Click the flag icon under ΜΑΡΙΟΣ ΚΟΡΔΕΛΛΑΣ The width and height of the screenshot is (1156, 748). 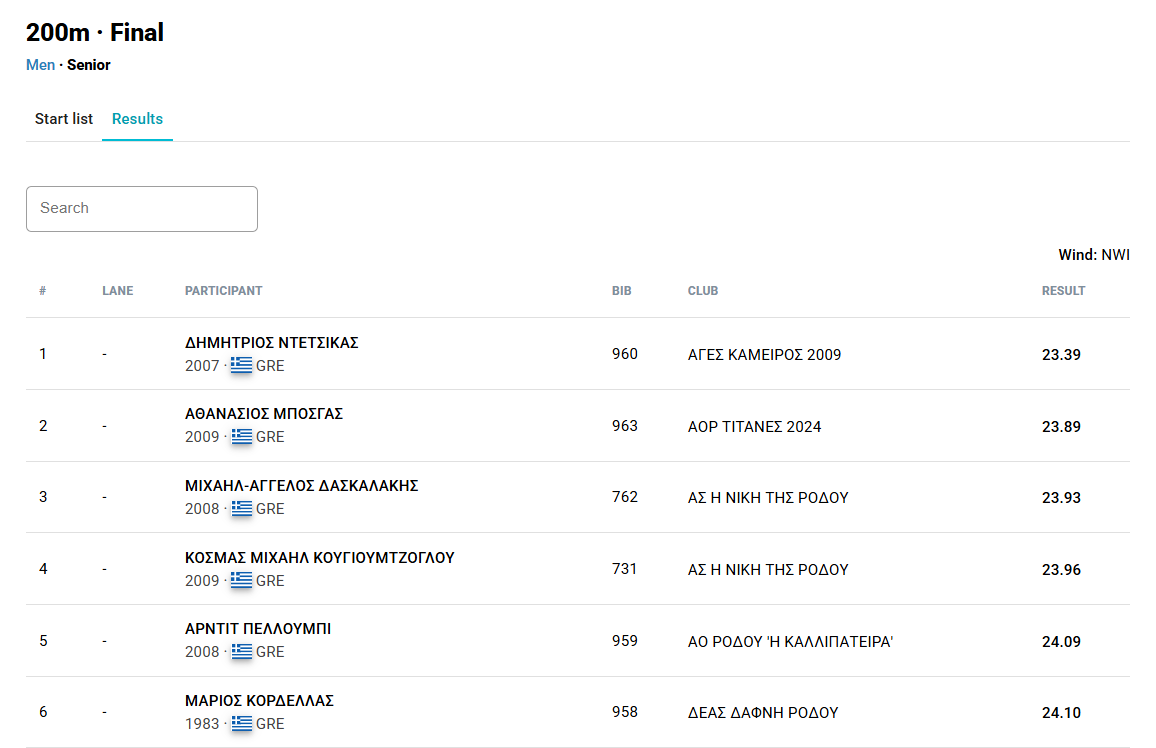click(241, 724)
